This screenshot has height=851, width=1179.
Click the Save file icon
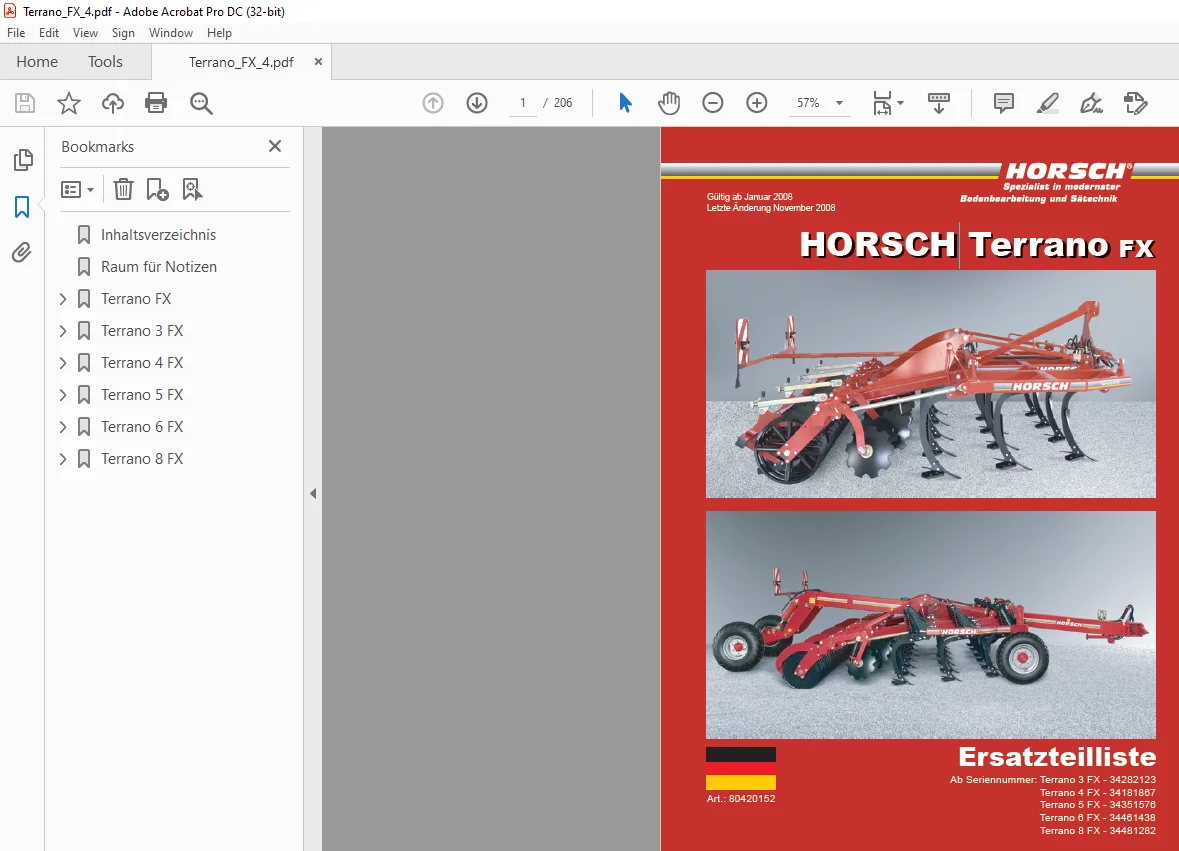click(25, 103)
